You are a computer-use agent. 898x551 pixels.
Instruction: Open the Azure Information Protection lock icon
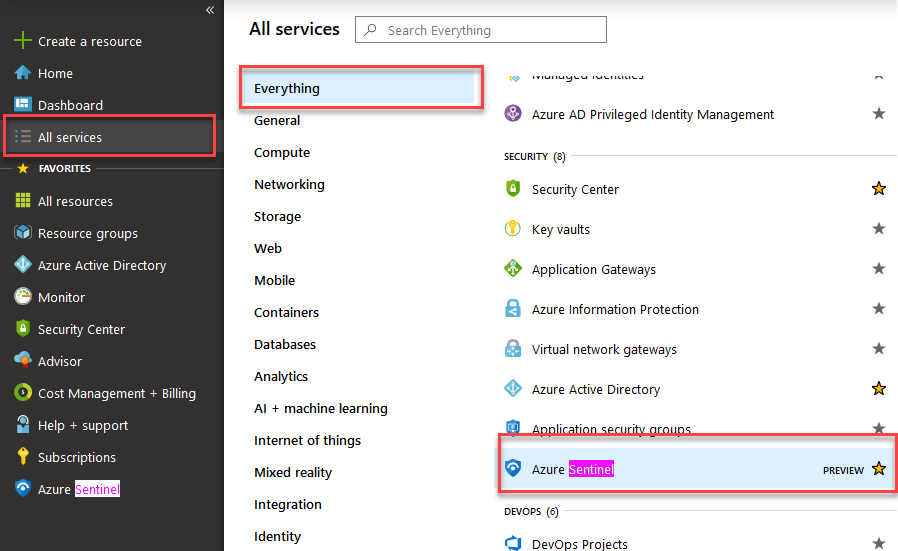click(x=513, y=309)
